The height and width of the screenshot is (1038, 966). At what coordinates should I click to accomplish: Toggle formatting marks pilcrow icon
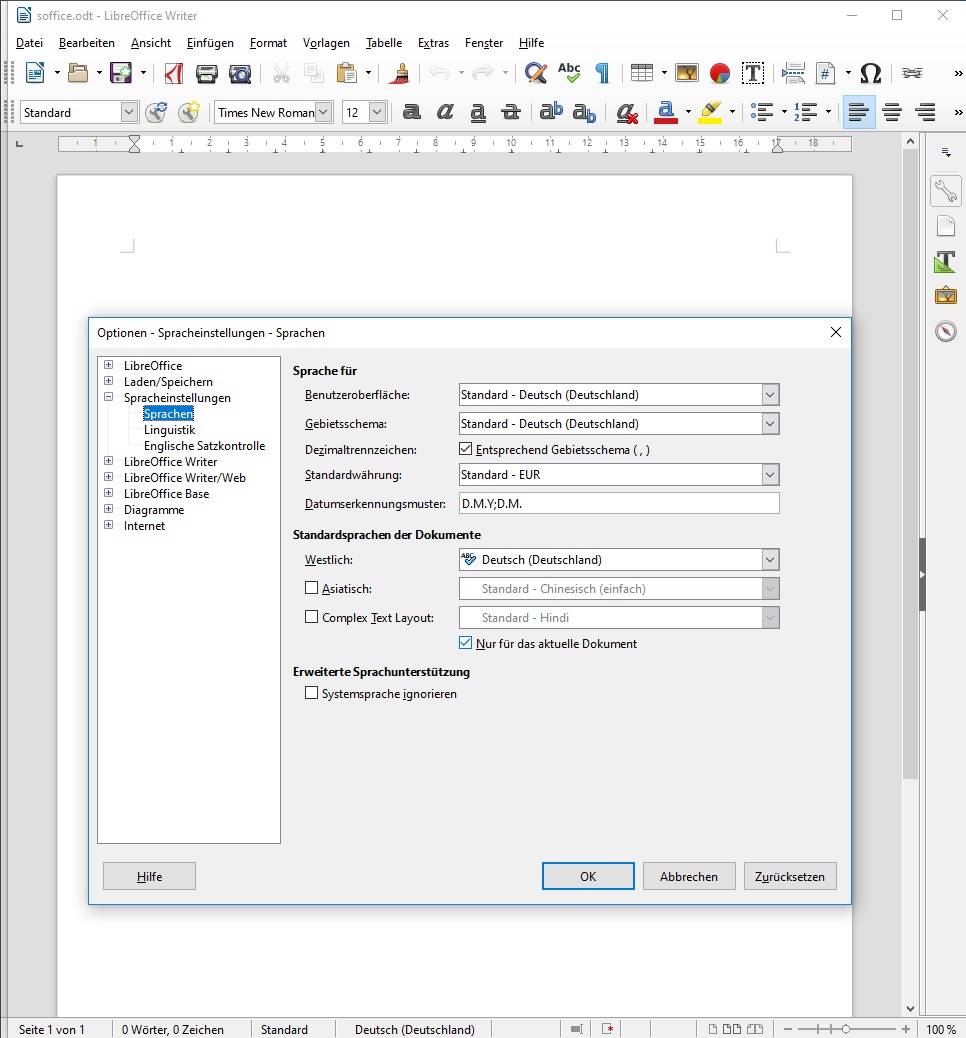603,73
